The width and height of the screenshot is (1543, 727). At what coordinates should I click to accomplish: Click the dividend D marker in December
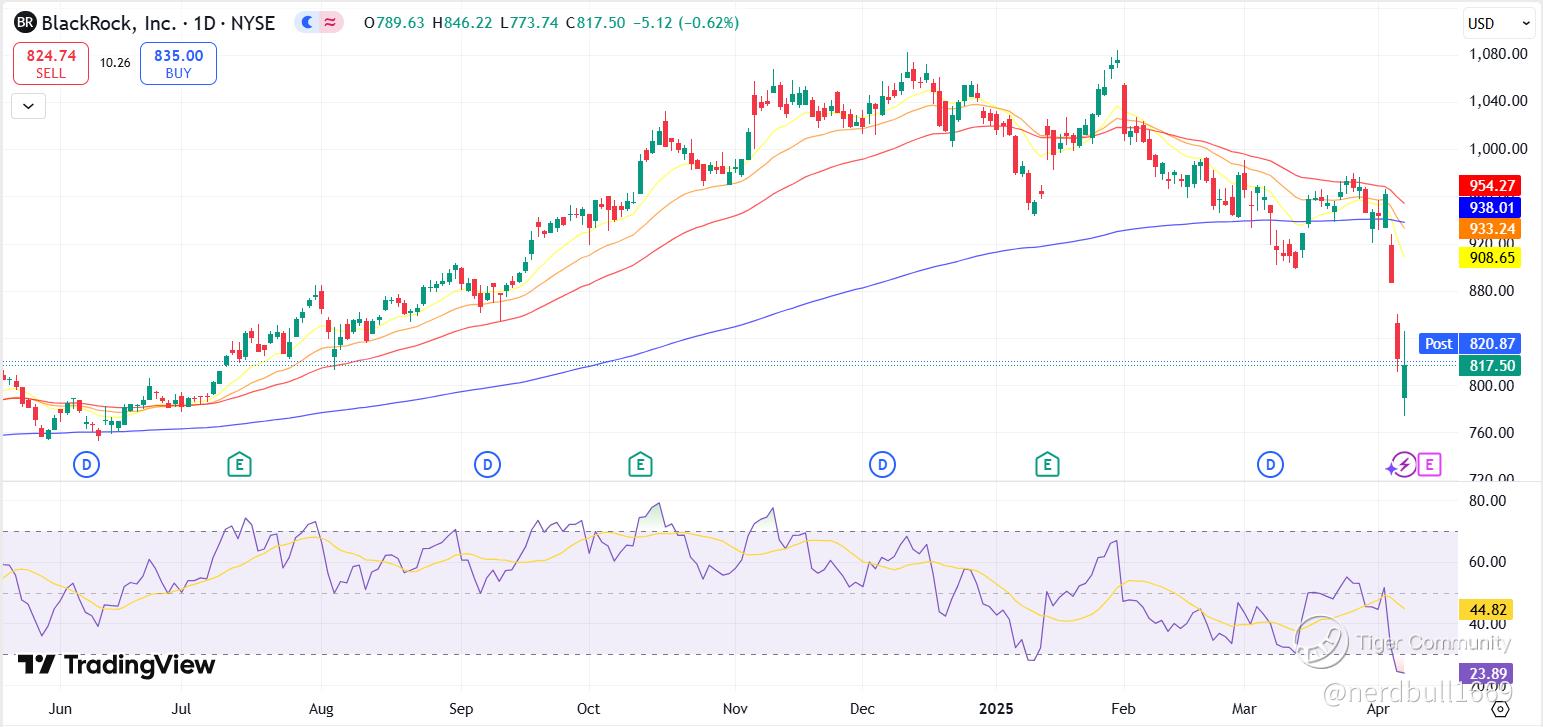click(882, 464)
